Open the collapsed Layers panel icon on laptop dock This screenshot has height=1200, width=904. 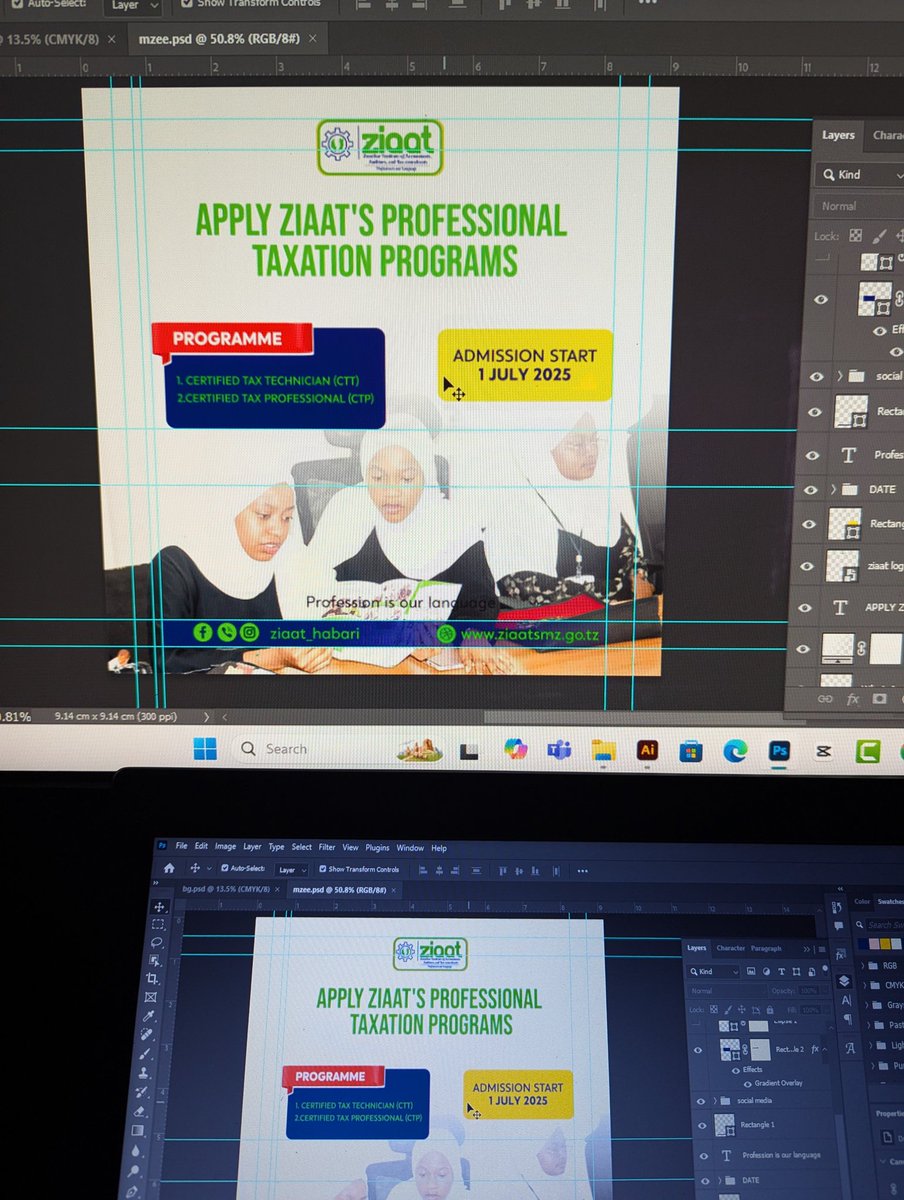point(844,981)
